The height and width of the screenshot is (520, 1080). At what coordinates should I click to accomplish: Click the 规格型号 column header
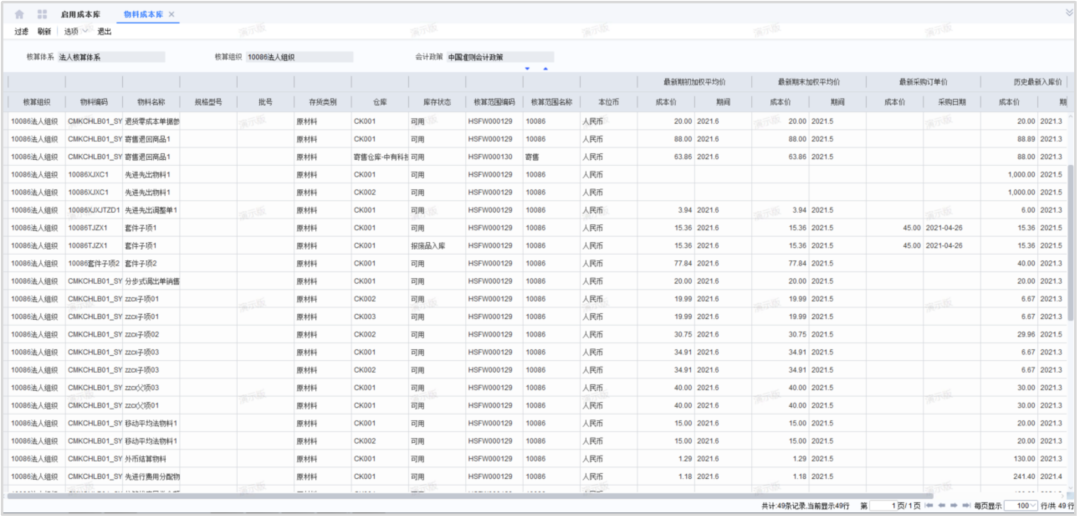(x=208, y=102)
